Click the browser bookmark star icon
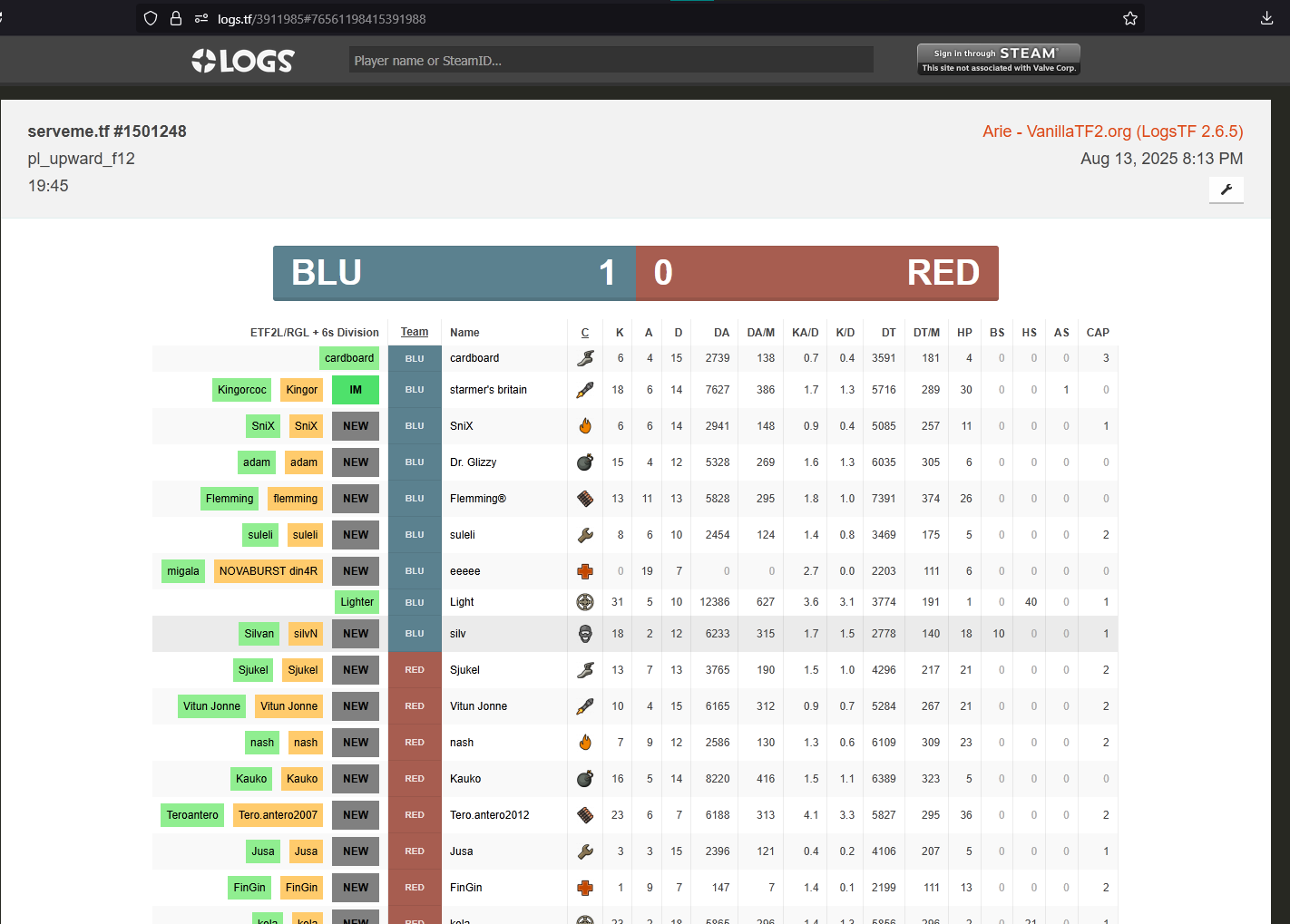This screenshot has height=924, width=1290. 1129,18
